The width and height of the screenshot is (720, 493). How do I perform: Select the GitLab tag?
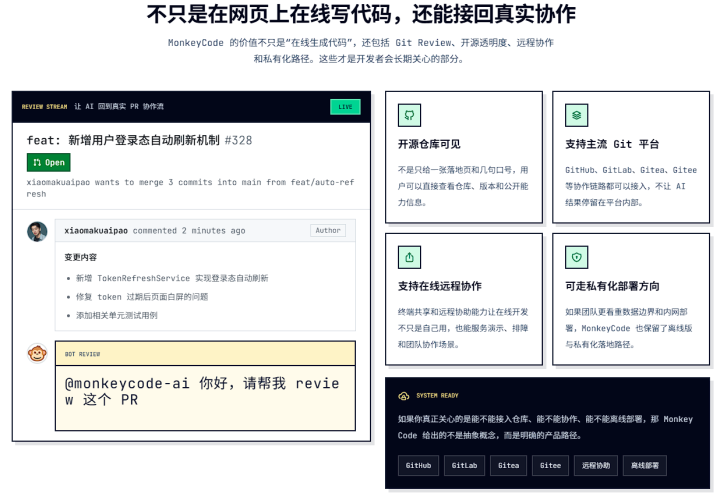(x=464, y=465)
